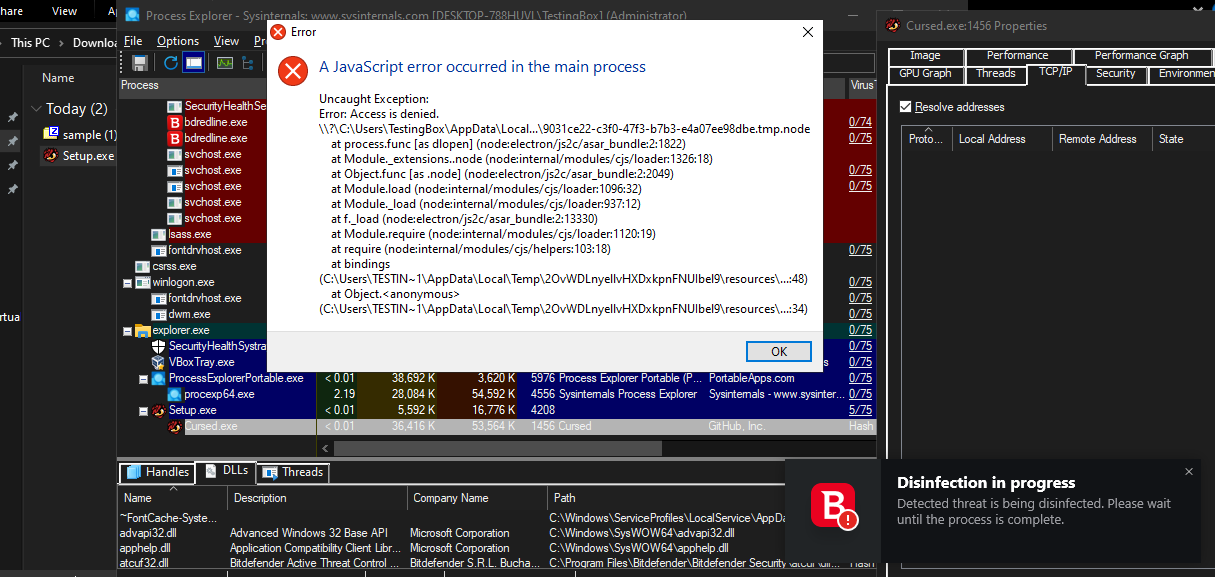This screenshot has height=577, width=1215.
Task: Close the Error dialog with the X button
Action: tap(807, 32)
